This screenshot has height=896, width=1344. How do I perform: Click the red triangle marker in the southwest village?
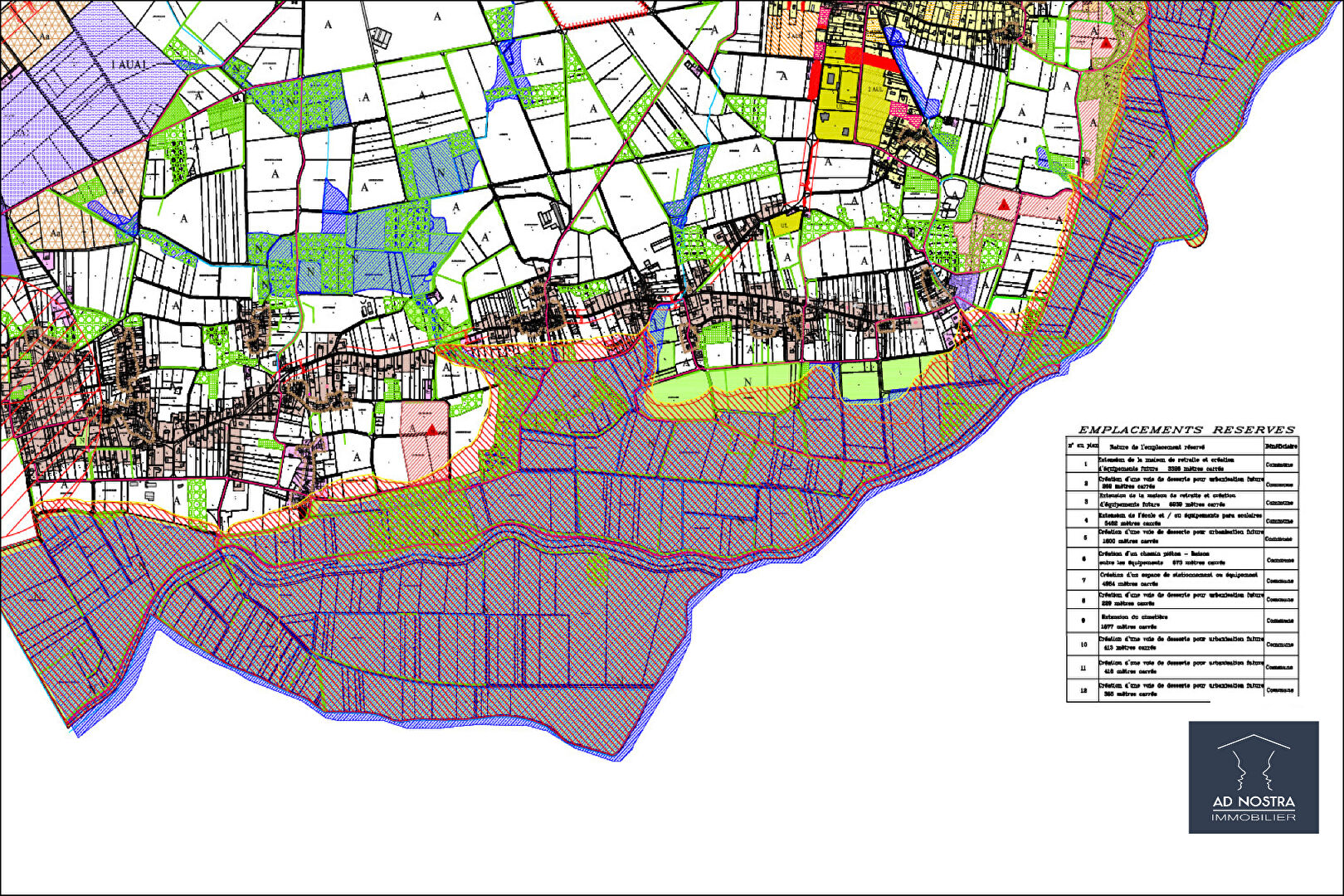tap(431, 429)
